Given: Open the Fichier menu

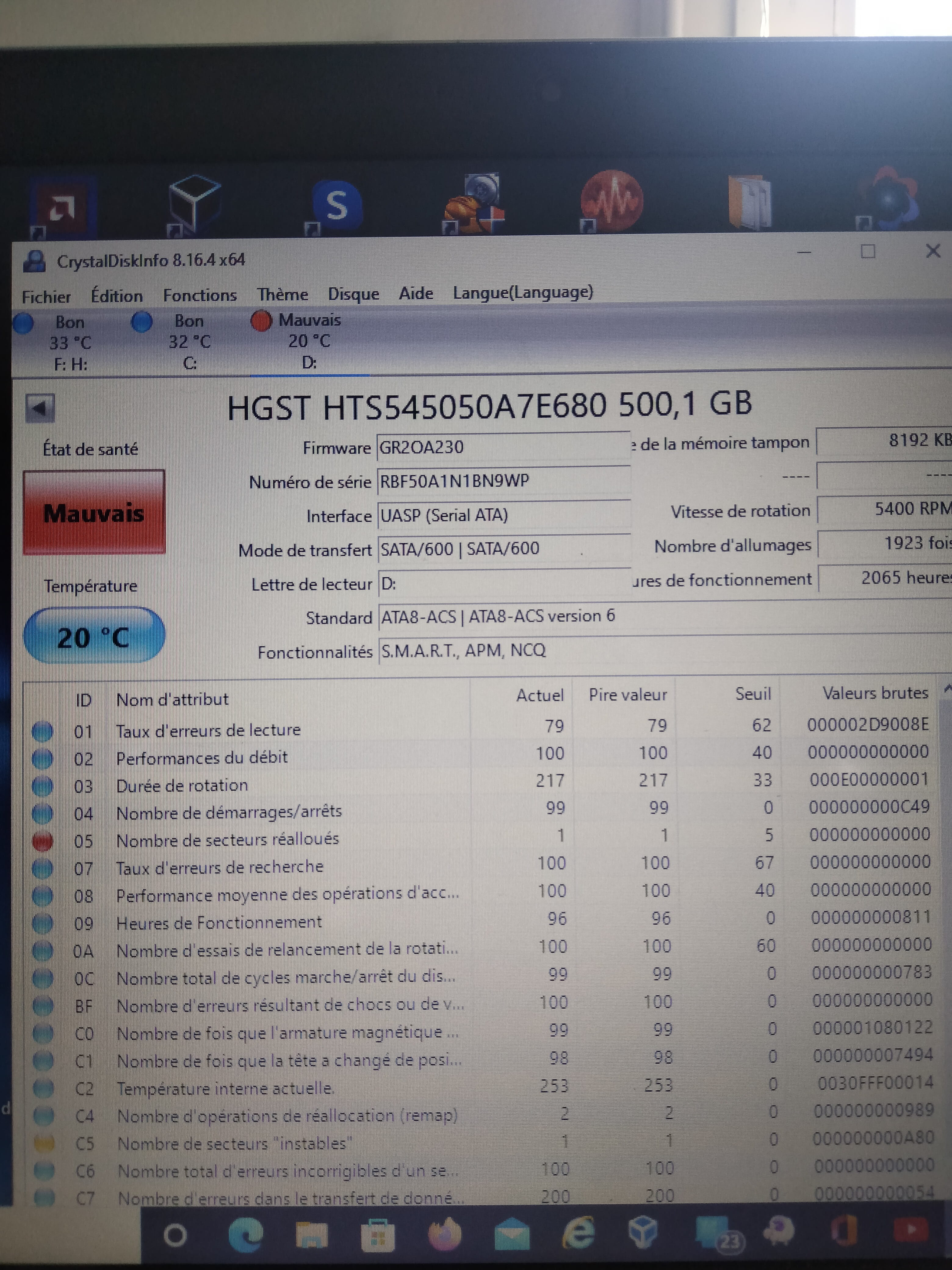Looking at the screenshot, I should (x=46, y=296).
